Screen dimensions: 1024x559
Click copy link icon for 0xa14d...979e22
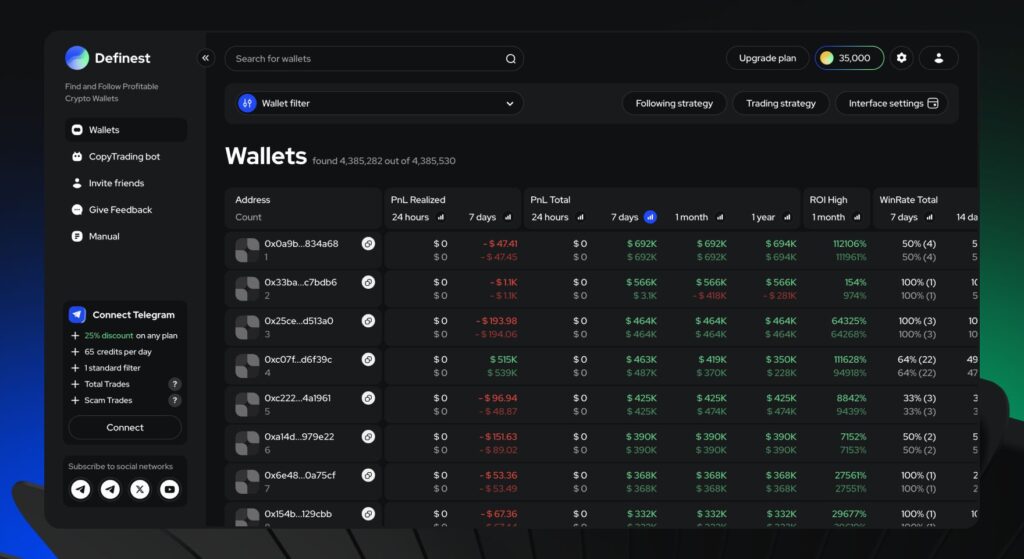pos(368,436)
